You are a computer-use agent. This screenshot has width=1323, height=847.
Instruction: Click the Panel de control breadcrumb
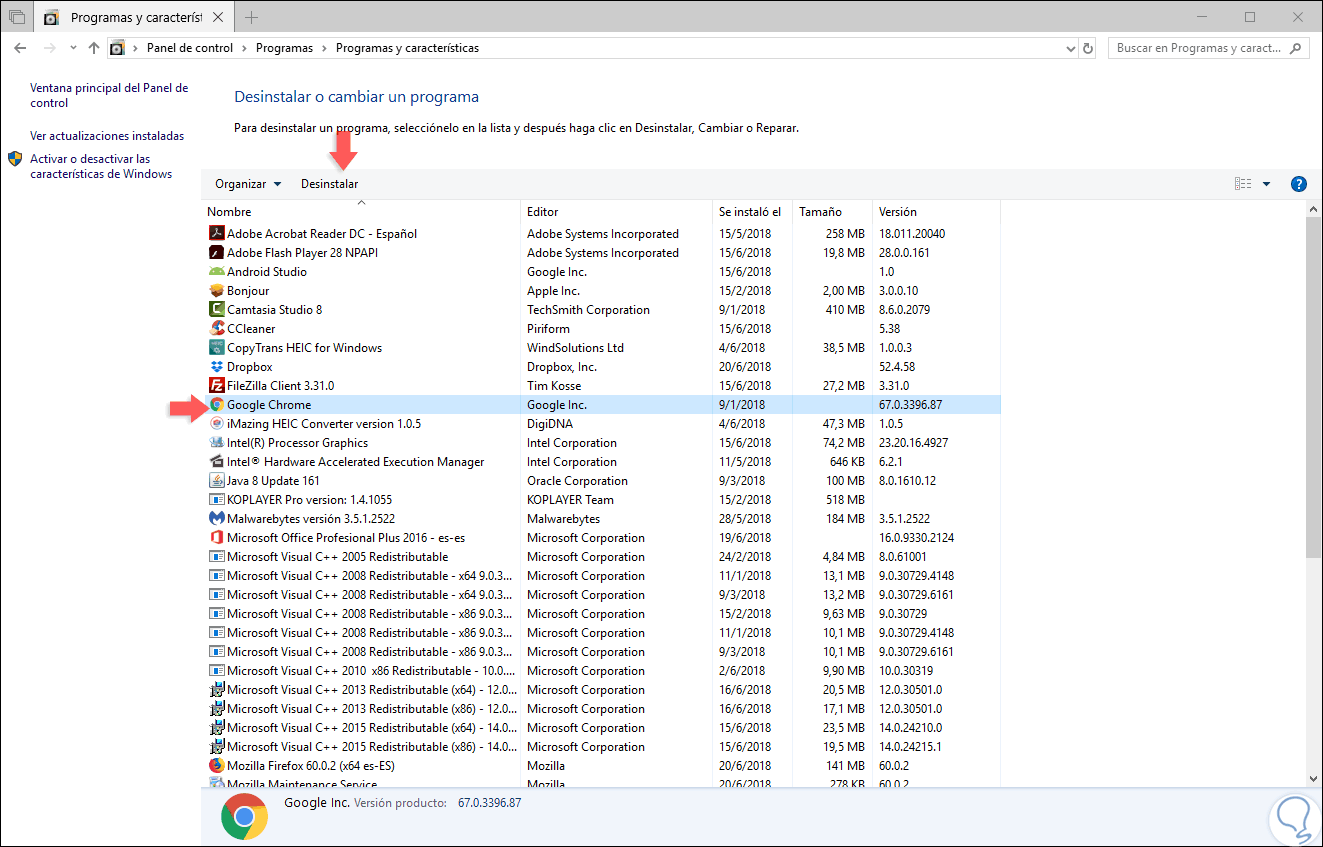[190, 48]
